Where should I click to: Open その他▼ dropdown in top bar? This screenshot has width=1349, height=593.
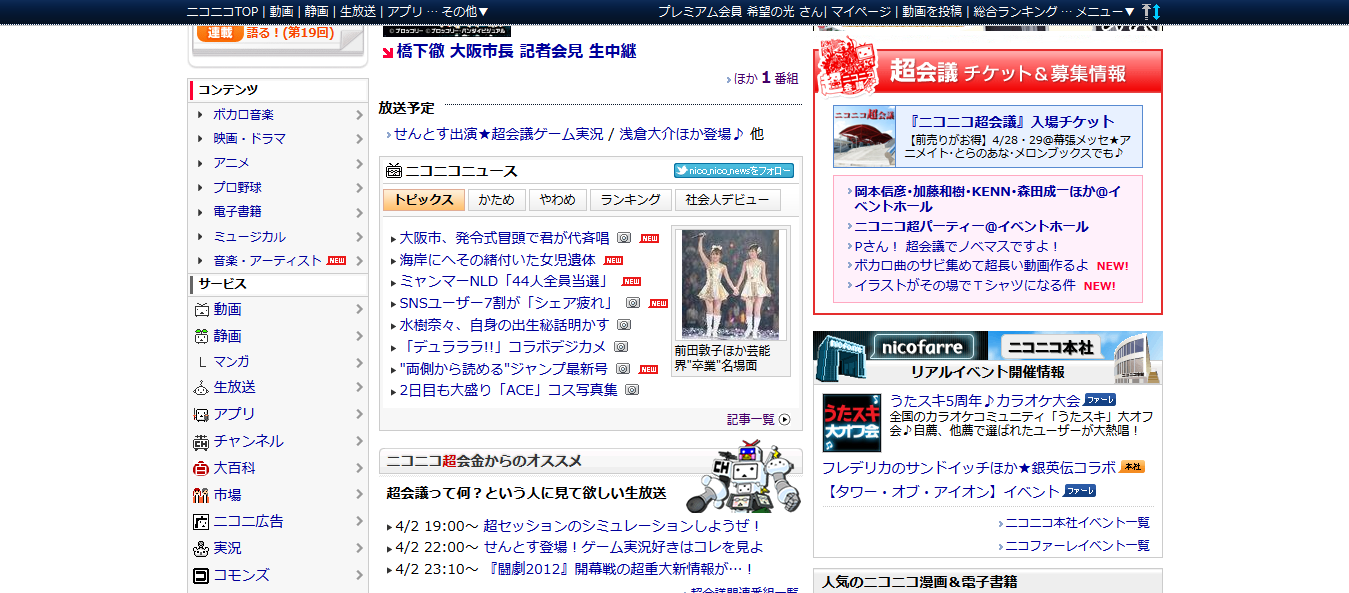(x=465, y=11)
